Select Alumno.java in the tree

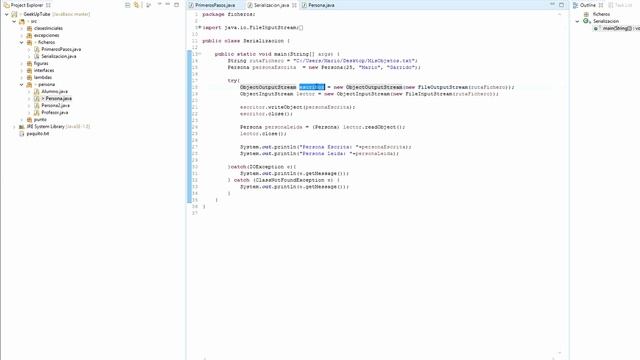coord(54,91)
